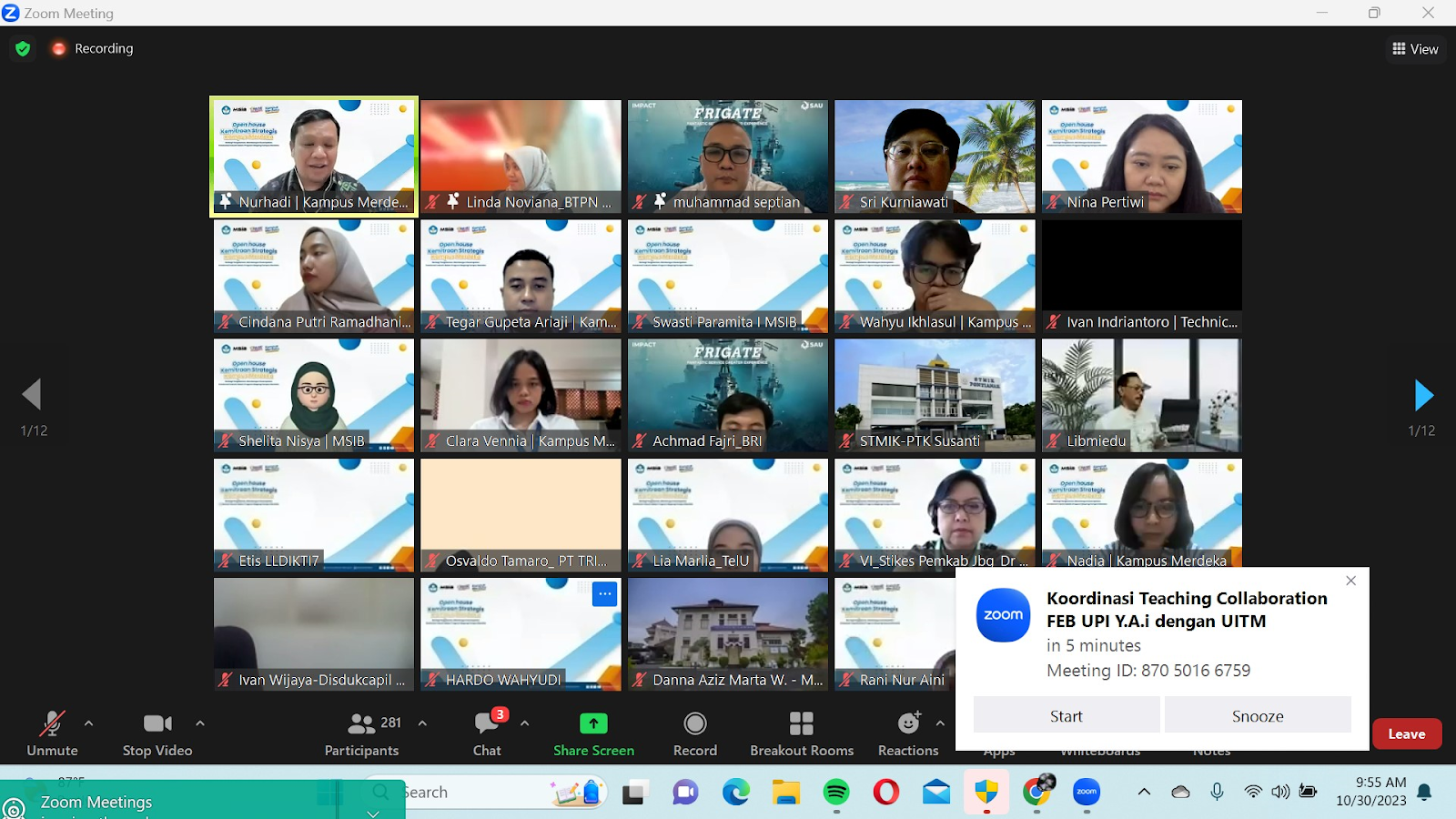Open the View layout menu
1456x819 pixels.
1415,49
